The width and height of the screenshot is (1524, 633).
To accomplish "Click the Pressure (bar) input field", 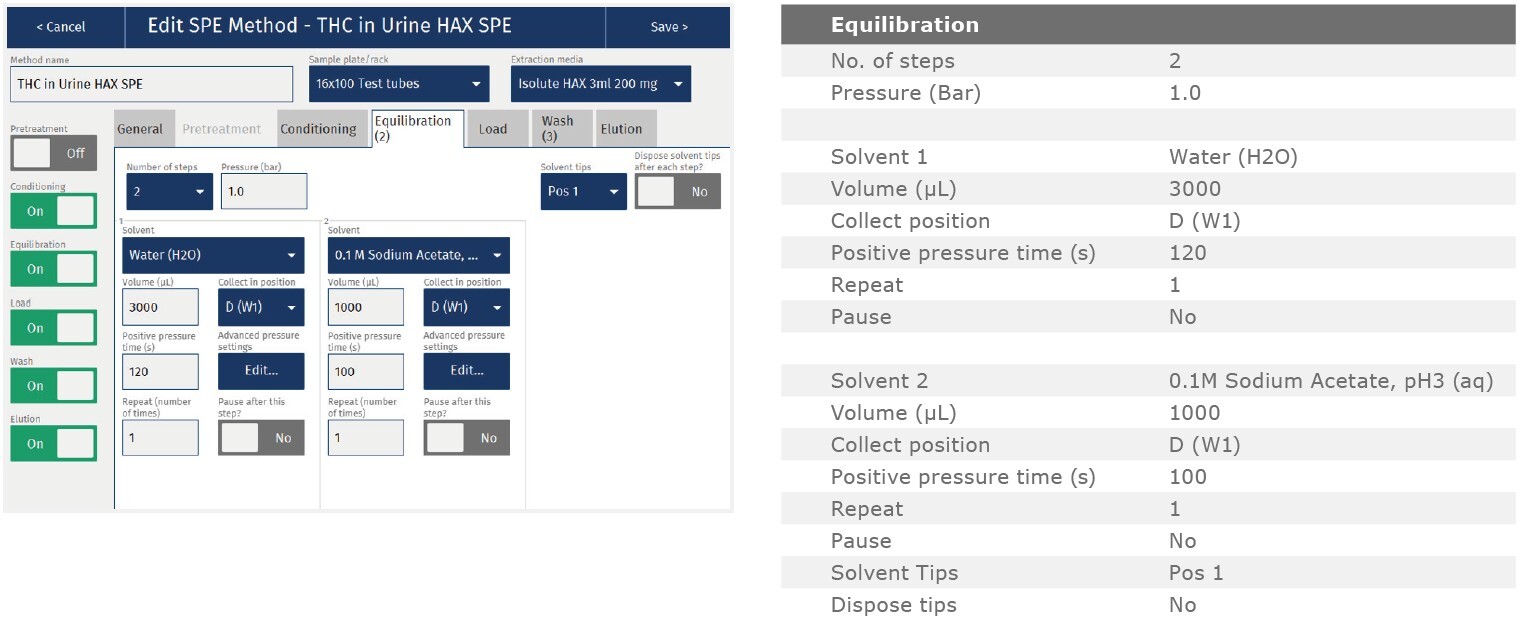I will (263, 191).
